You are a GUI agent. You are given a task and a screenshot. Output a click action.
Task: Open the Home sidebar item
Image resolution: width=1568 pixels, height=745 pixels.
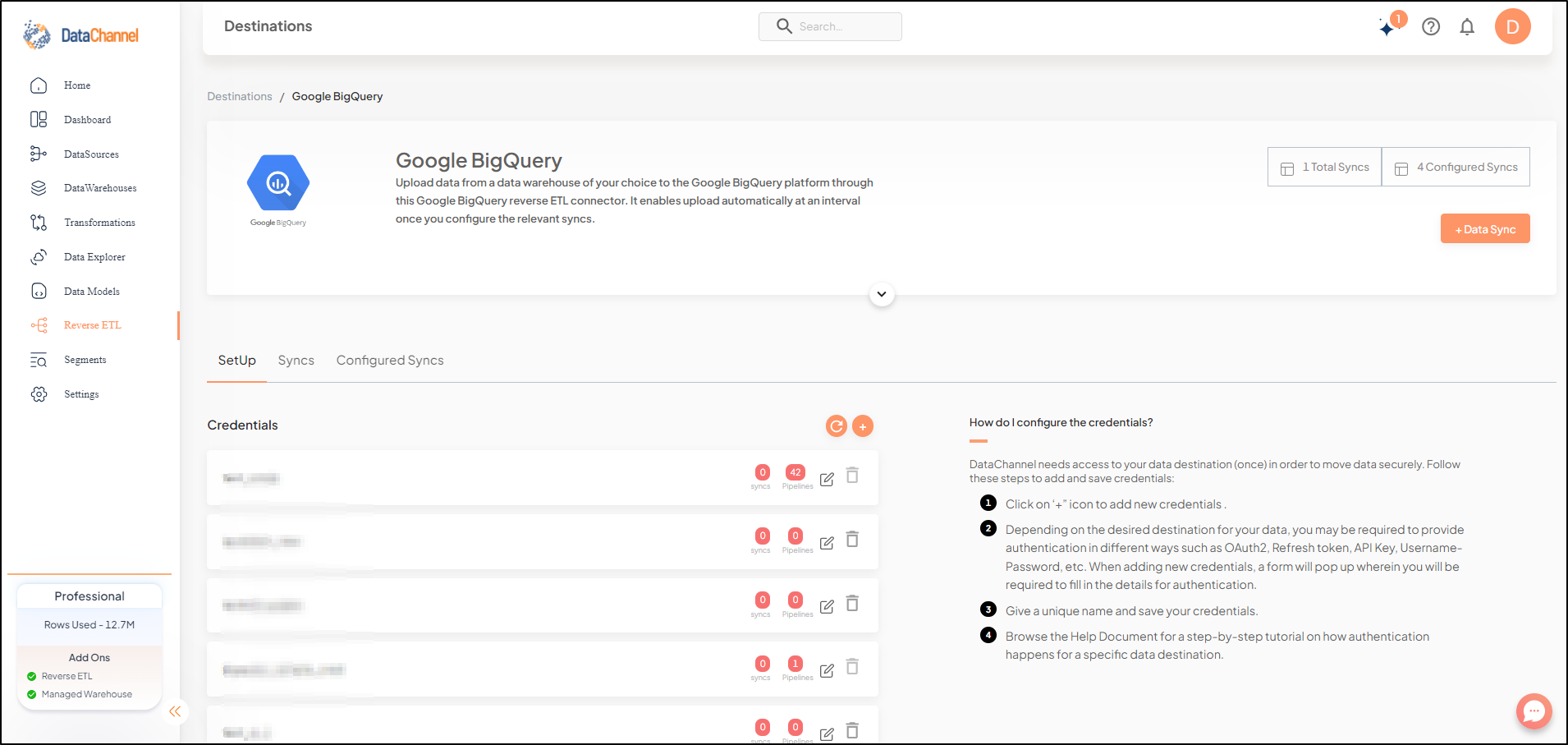point(77,85)
